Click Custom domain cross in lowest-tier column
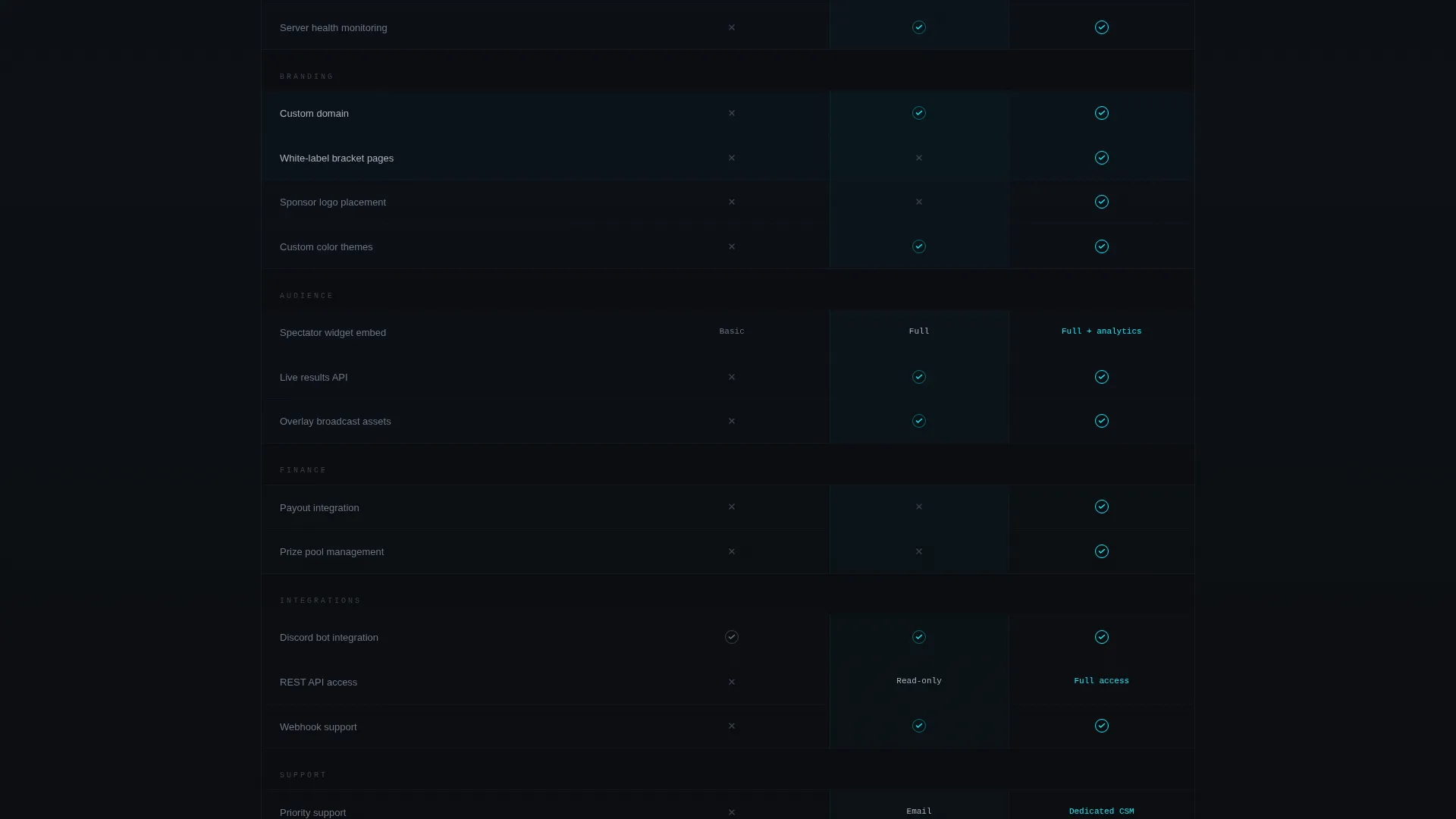The image size is (1456, 819). 732,113
